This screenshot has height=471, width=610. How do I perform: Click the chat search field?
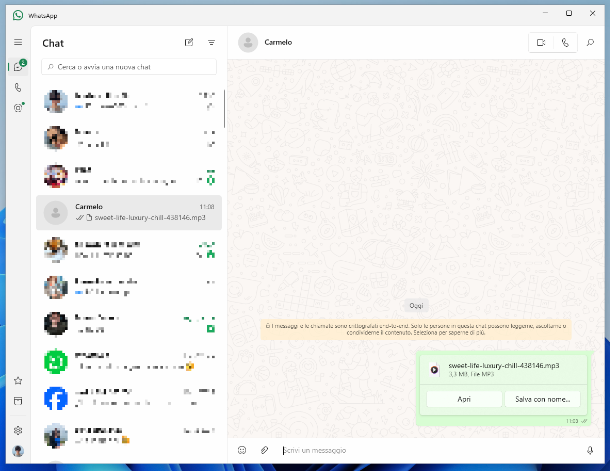(x=129, y=67)
